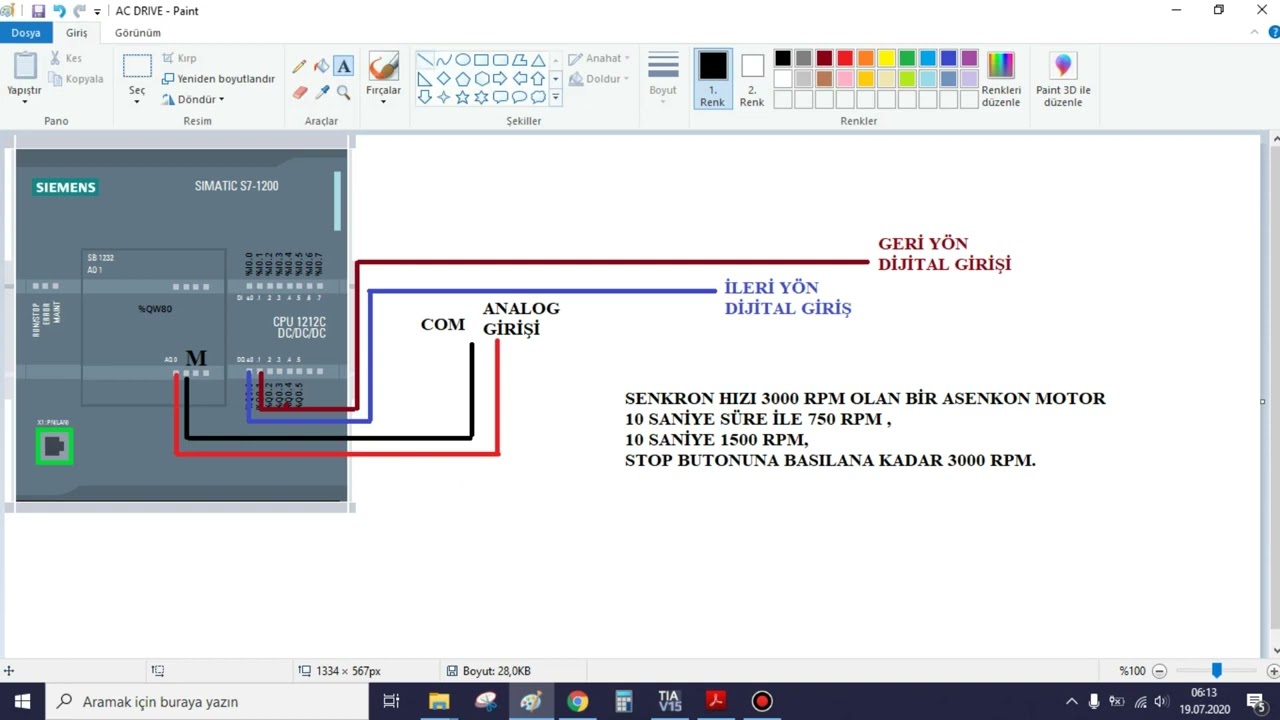
Task: Pick the yellow color swatch
Action: (x=886, y=58)
